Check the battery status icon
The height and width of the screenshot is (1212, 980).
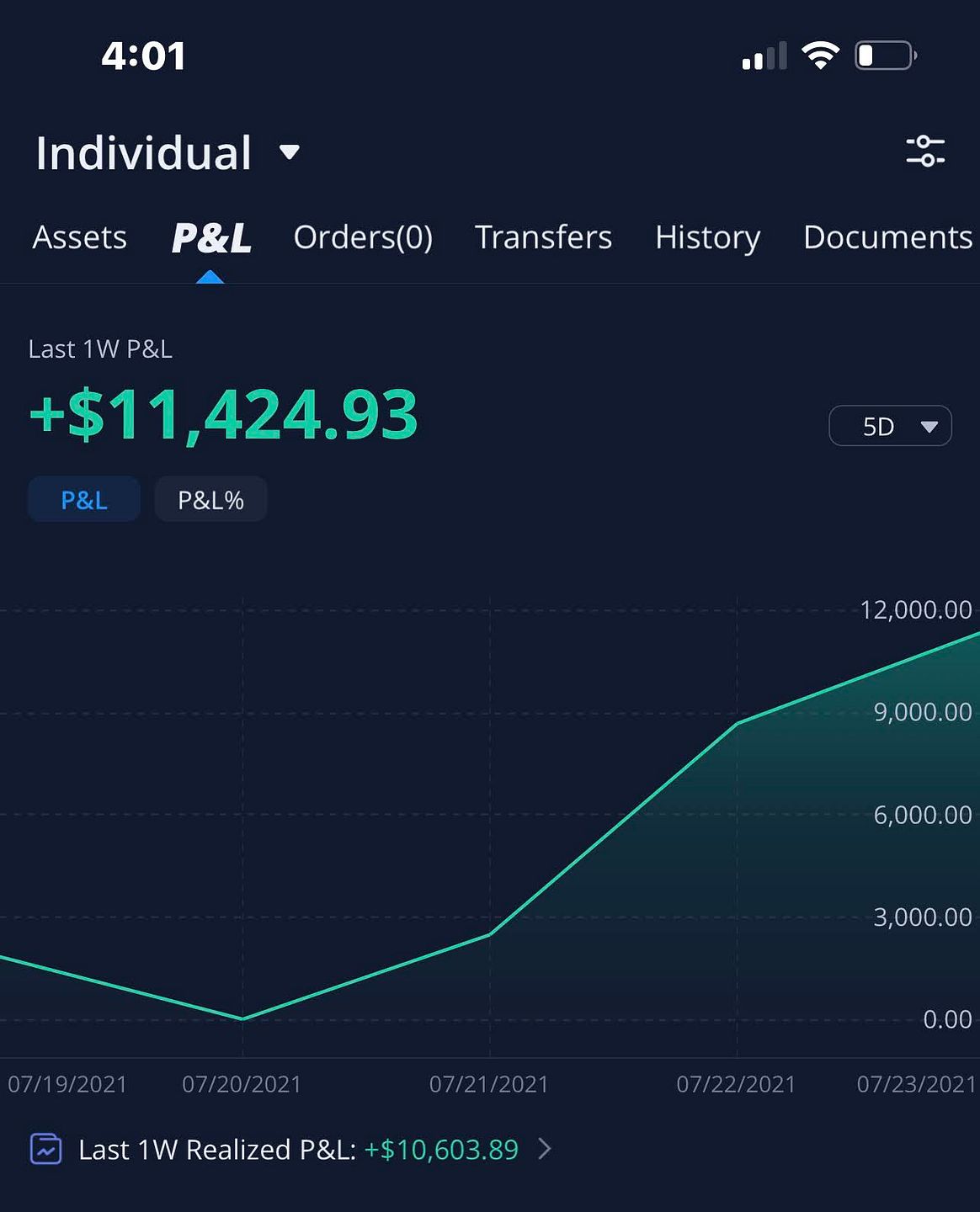pyautogui.click(x=886, y=56)
